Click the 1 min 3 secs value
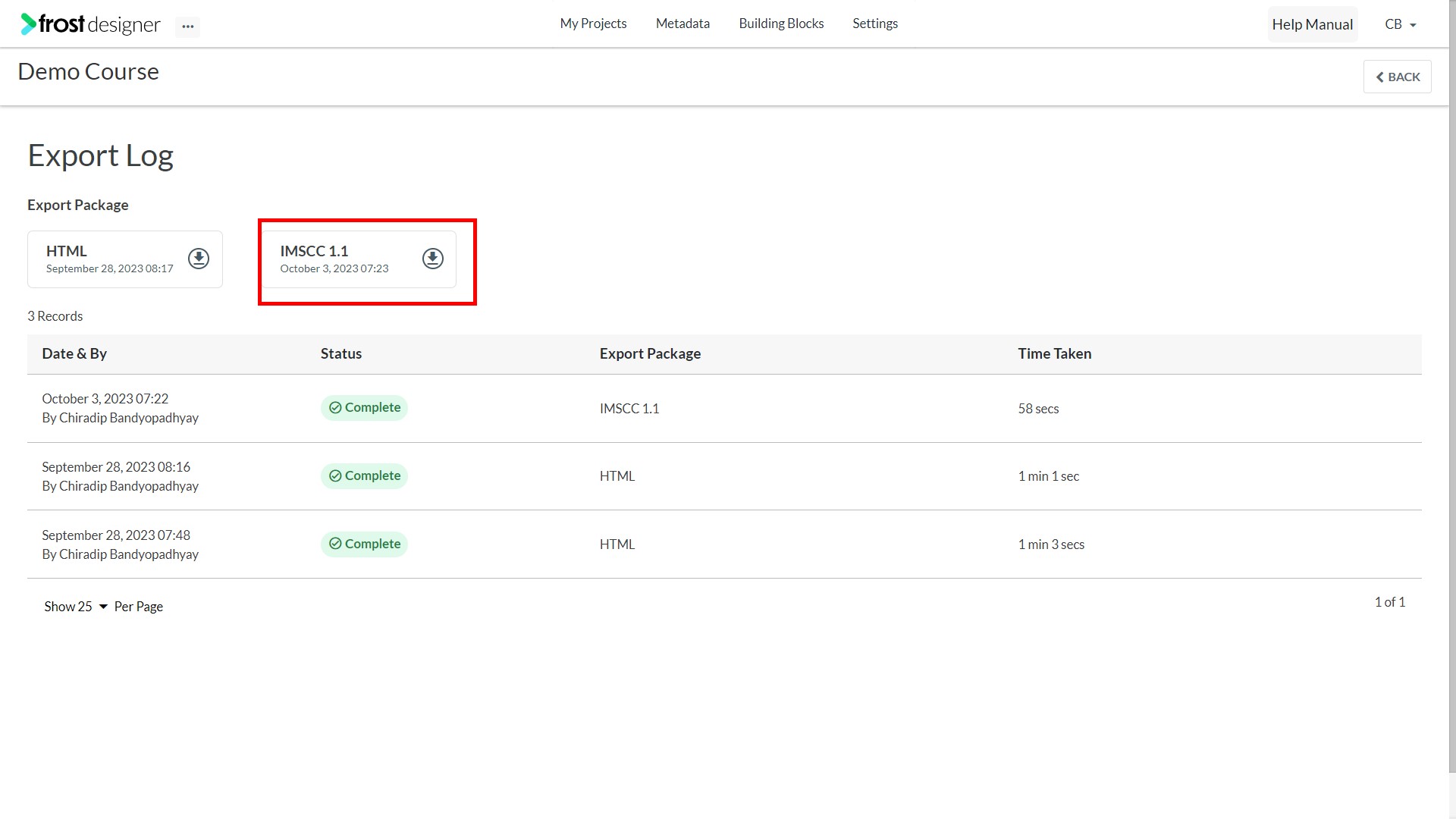 (x=1051, y=544)
